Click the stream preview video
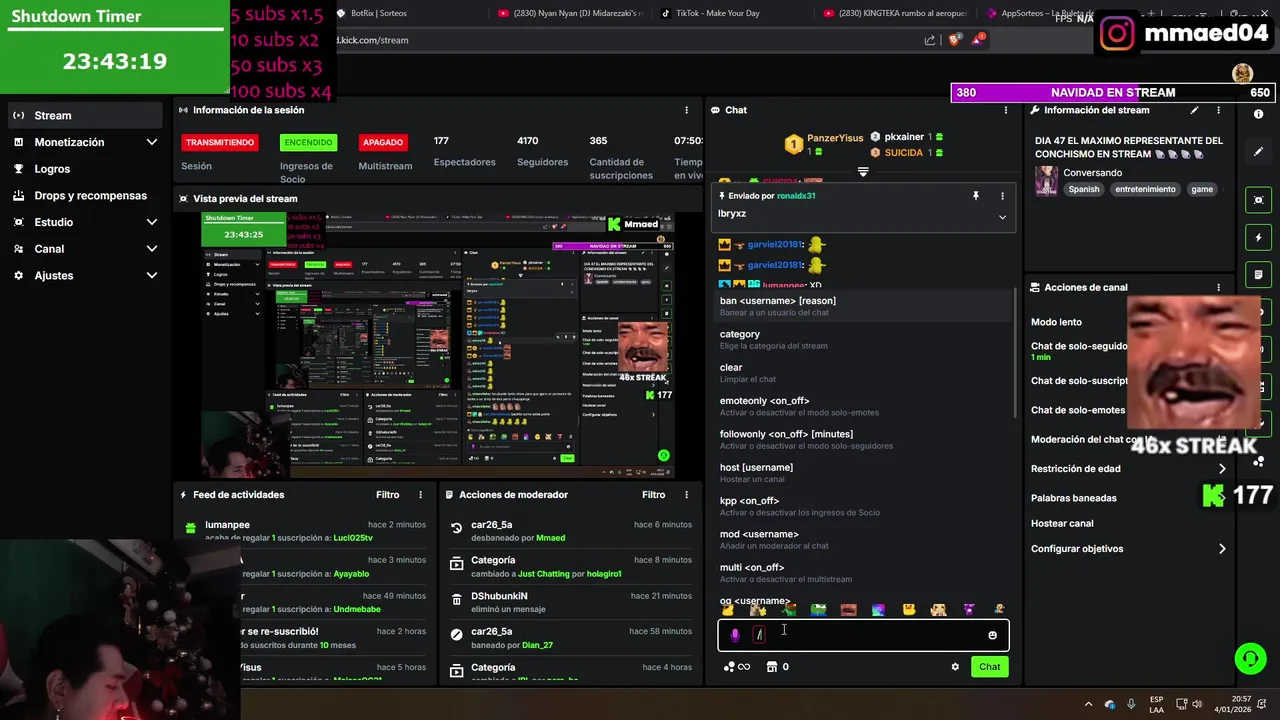The image size is (1280, 720). 438,346
